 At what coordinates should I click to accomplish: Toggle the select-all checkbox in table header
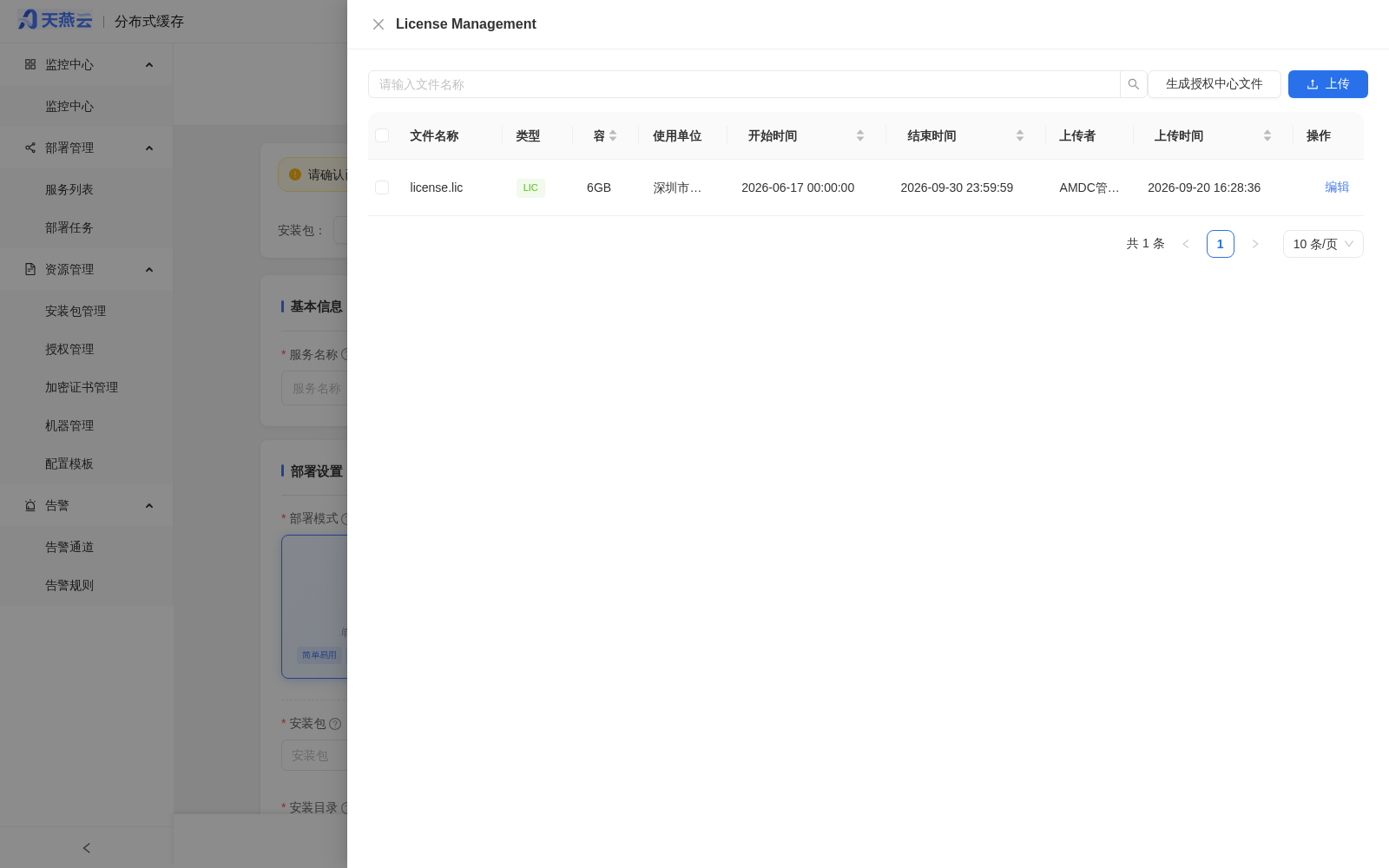click(x=382, y=135)
